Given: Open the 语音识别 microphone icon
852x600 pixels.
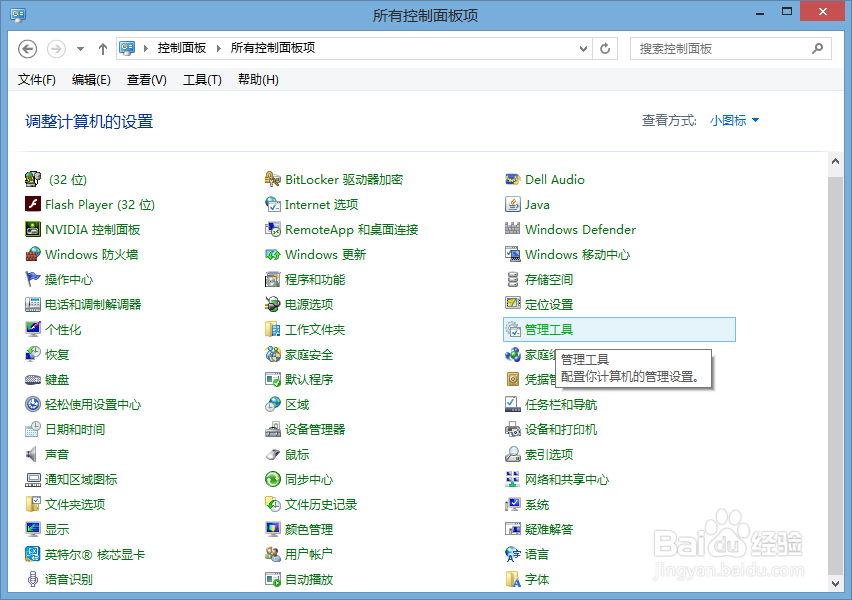Looking at the screenshot, I should [x=33, y=579].
